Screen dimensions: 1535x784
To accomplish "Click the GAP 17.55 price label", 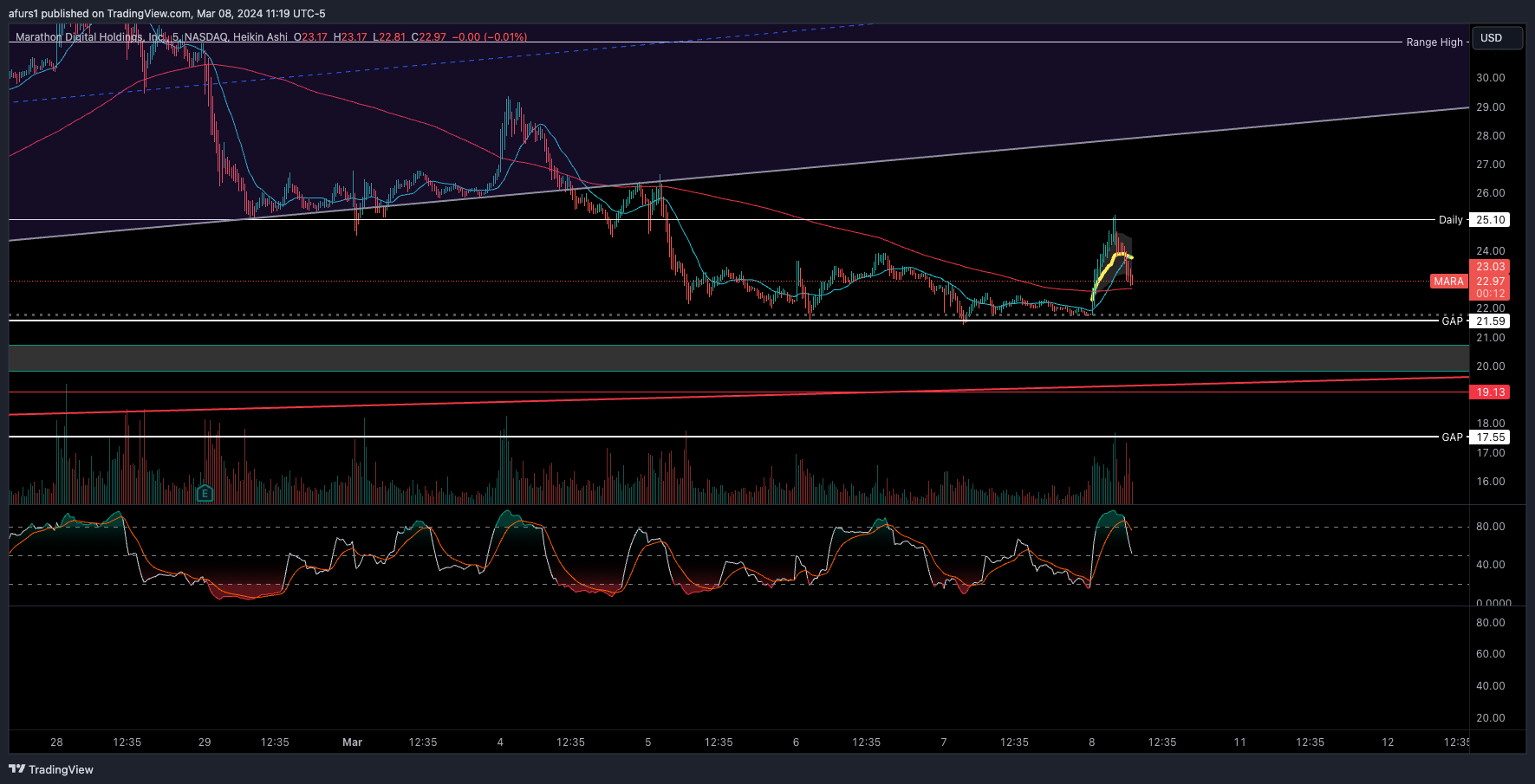I will pyautogui.click(x=1490, y=437).
